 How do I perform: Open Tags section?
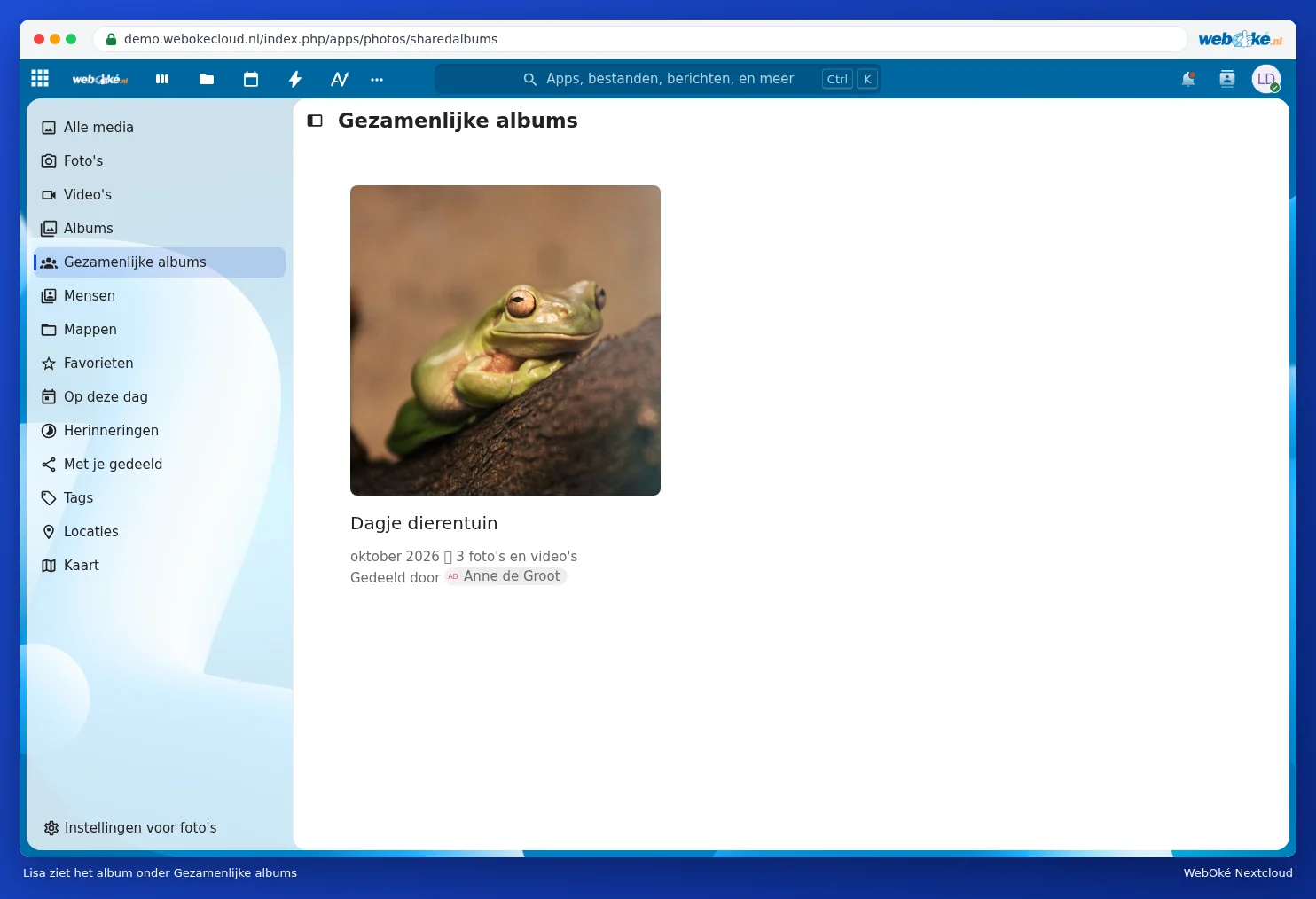tap(160, 498)
